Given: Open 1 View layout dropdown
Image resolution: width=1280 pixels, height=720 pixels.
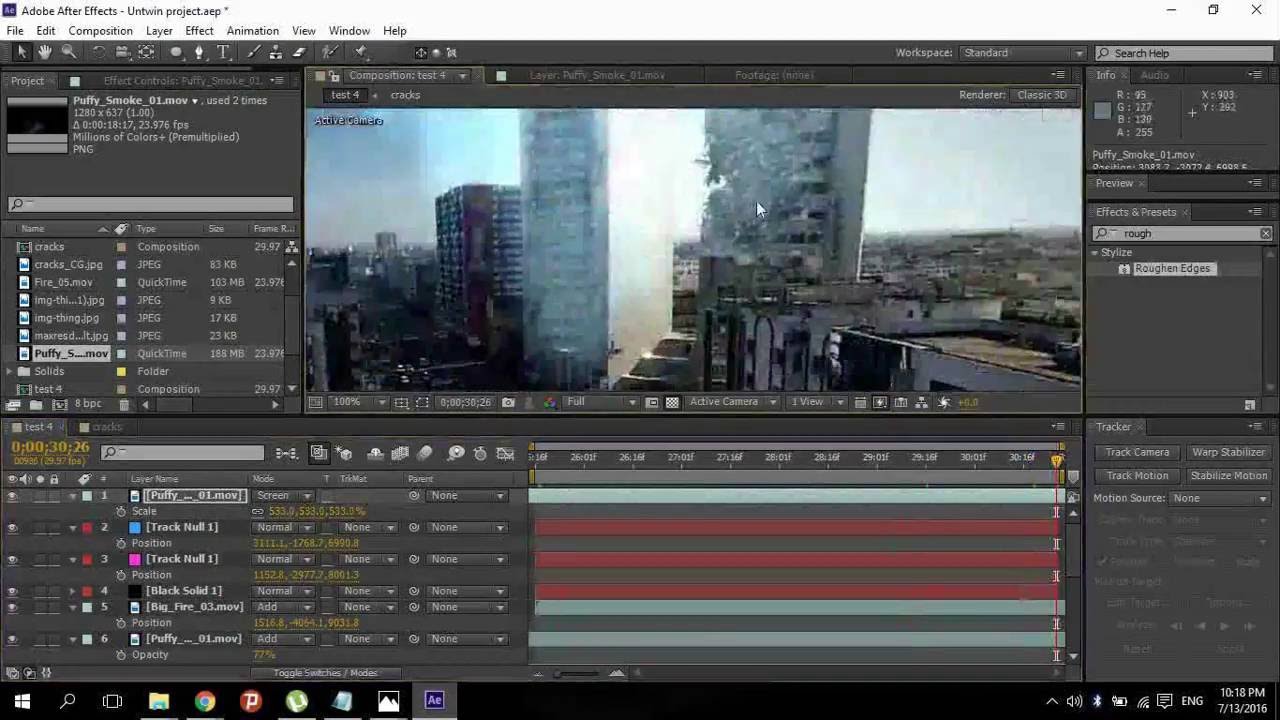Looking at the screenshot, I should coord(817,402).
